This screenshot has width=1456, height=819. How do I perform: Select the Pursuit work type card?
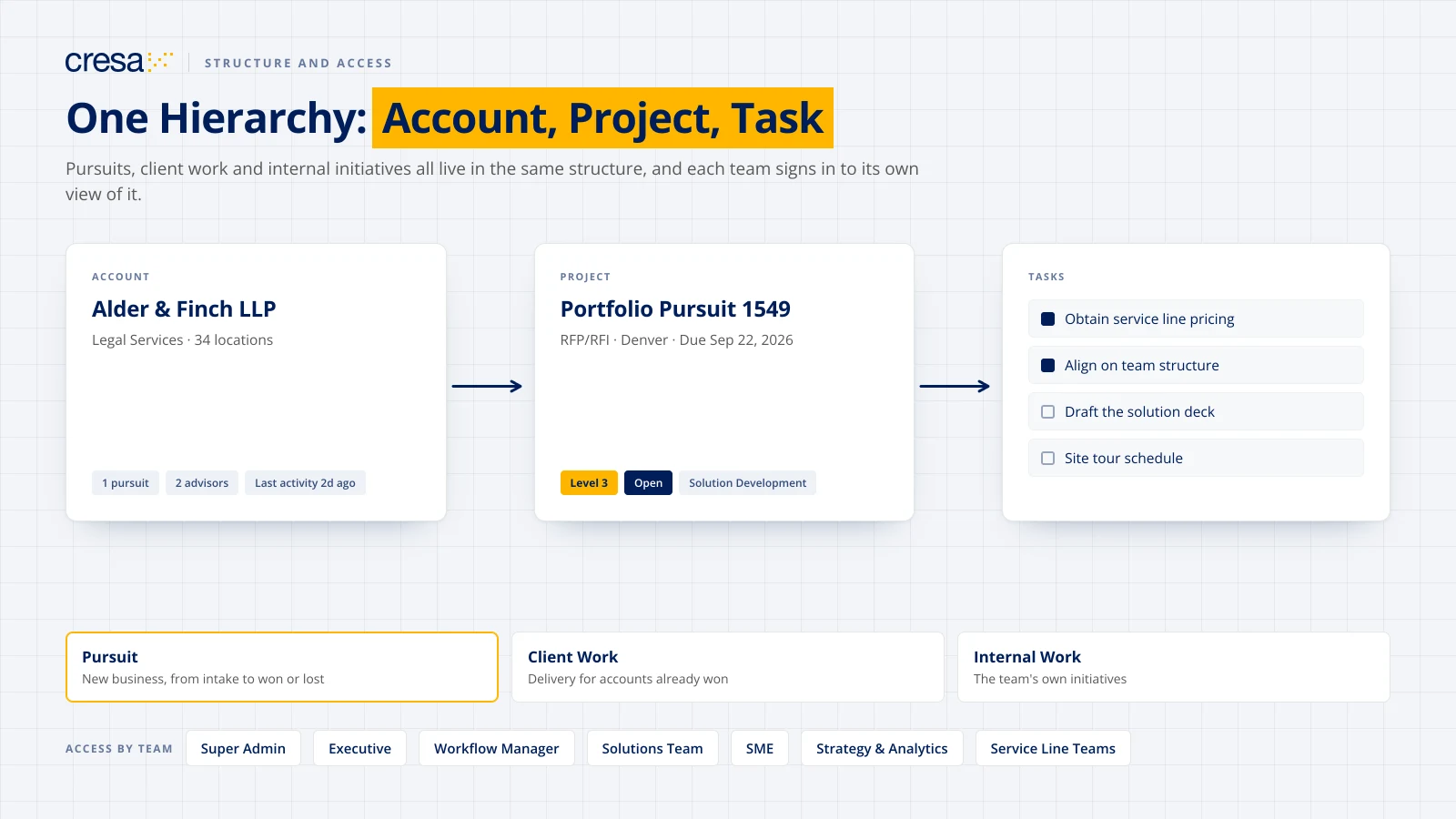point(282,667)
